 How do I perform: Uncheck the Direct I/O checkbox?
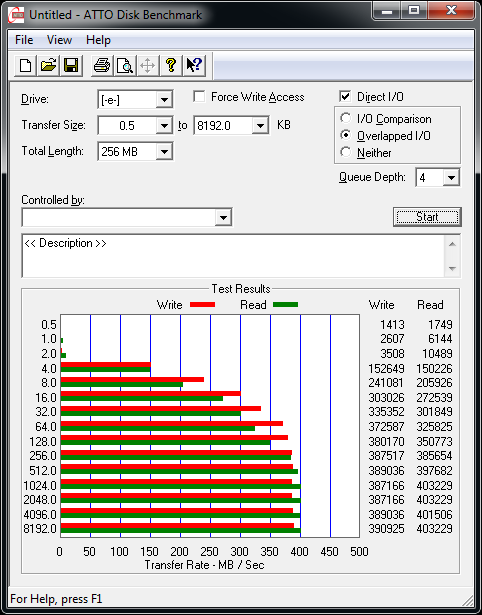click(345, 96)
